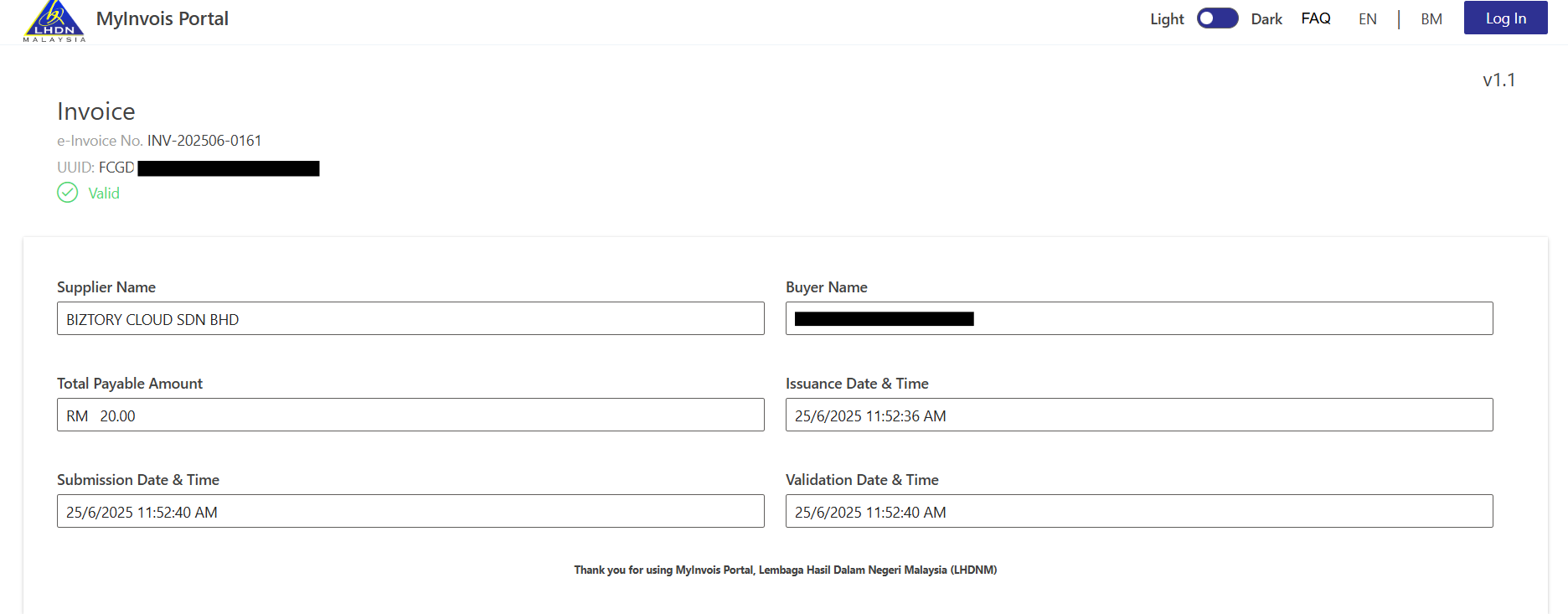Viewport: 1568px width, 614px height.
Task: Click the Total Payable Amount field
Action: 410,415
